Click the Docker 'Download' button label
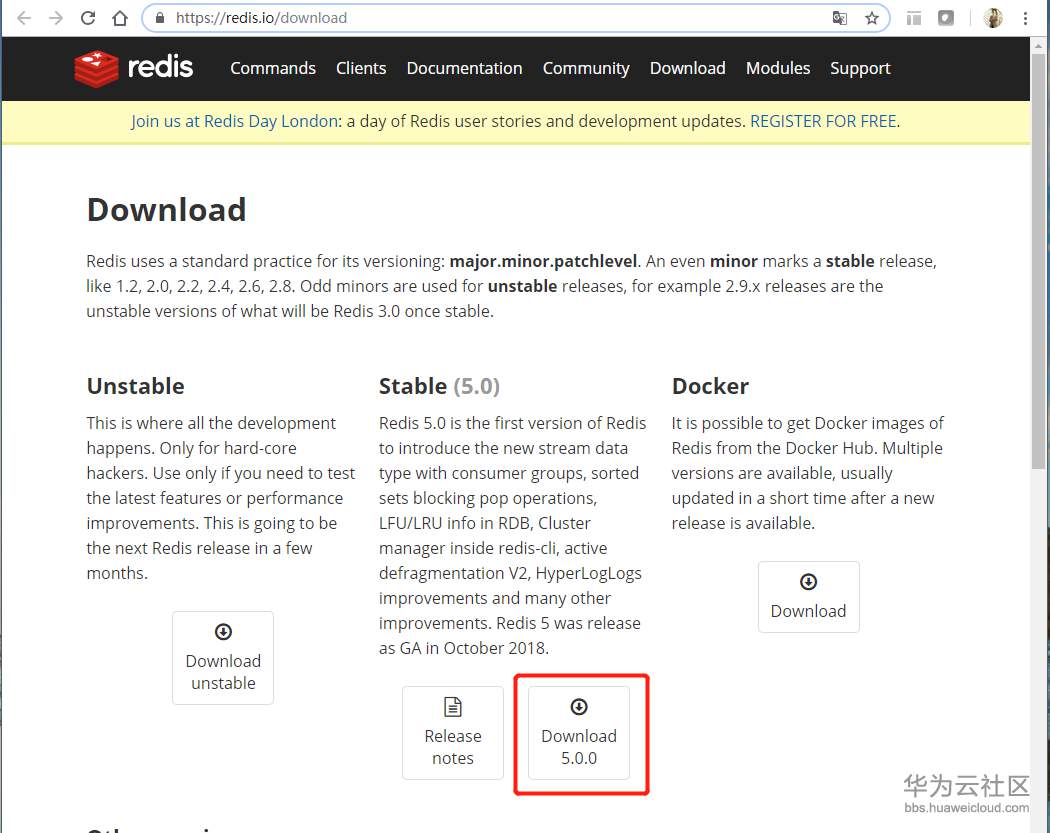The image size is (1050, 833). point(808,611)
